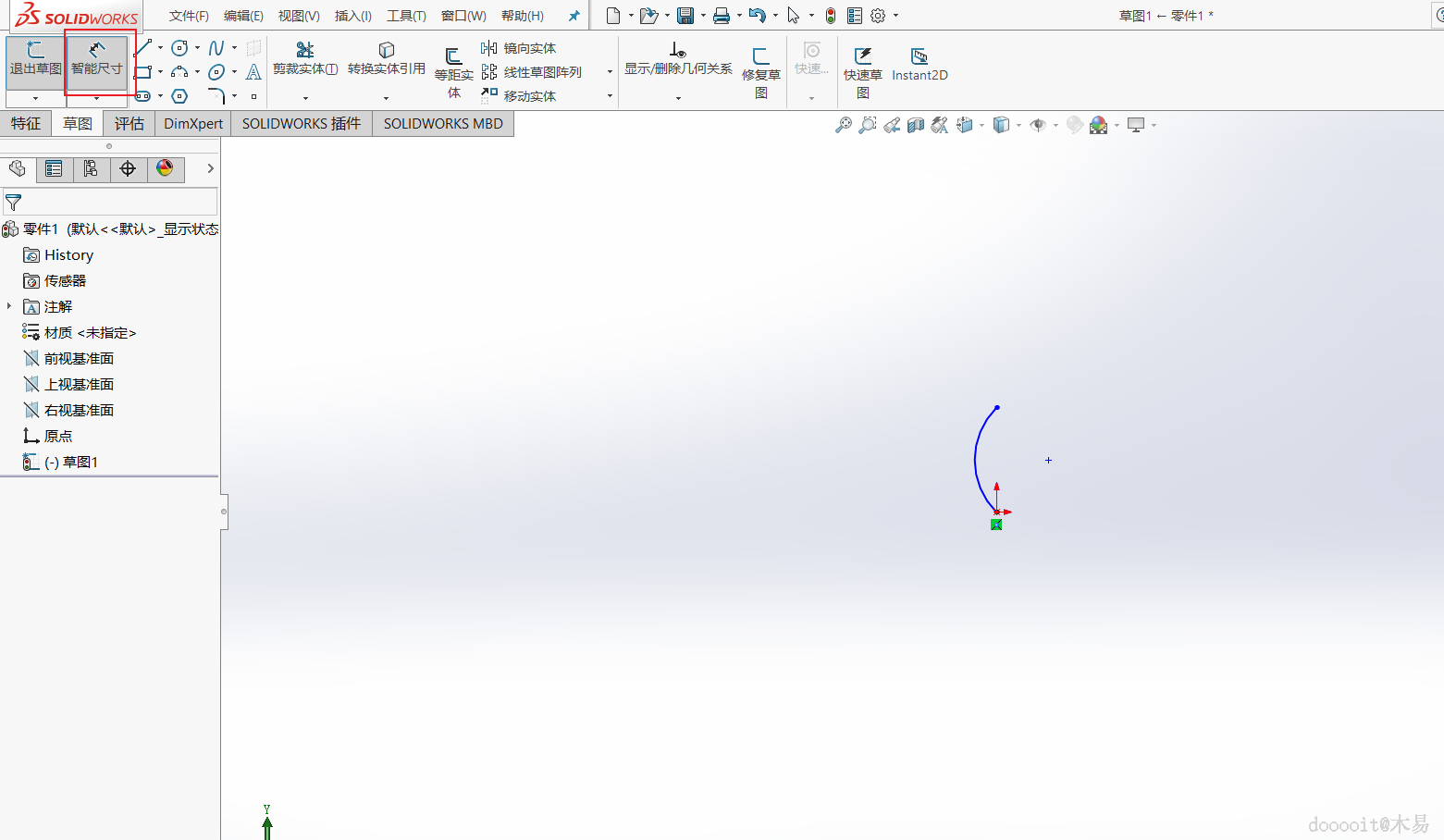Click the 转换实体引用 Convert Entities tool

tap(387, 58)
